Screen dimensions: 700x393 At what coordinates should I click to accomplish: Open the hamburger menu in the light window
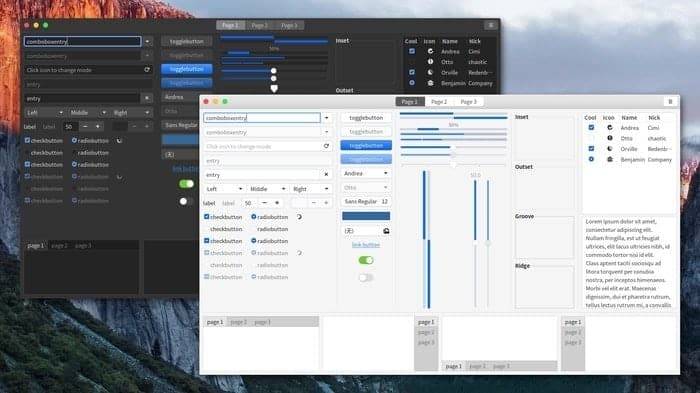click(670, 102)
